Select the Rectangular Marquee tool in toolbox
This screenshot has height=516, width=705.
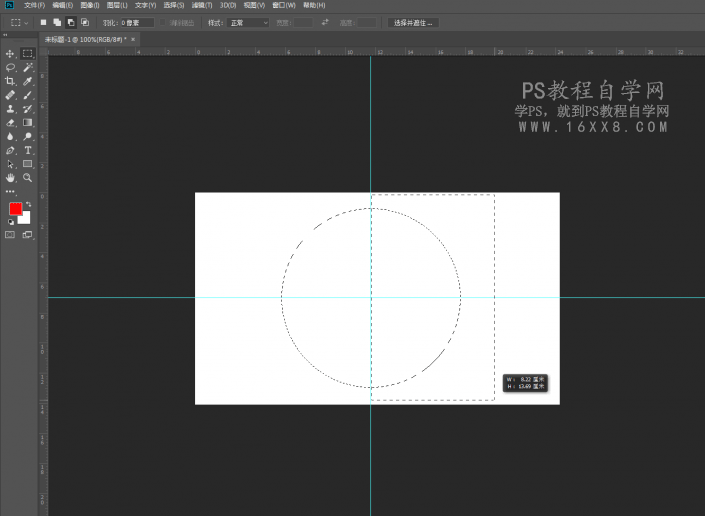click(27, 53)
